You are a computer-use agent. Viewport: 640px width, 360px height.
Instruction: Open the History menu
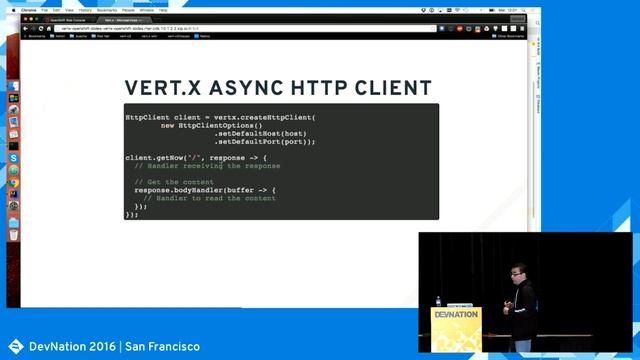click(x=85, y=10)
